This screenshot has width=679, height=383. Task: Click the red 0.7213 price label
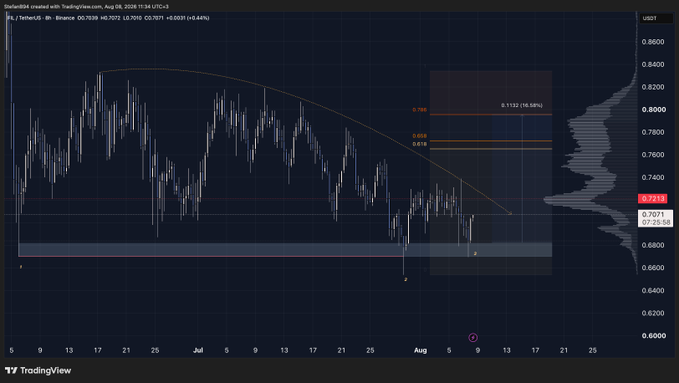[653, 198]
